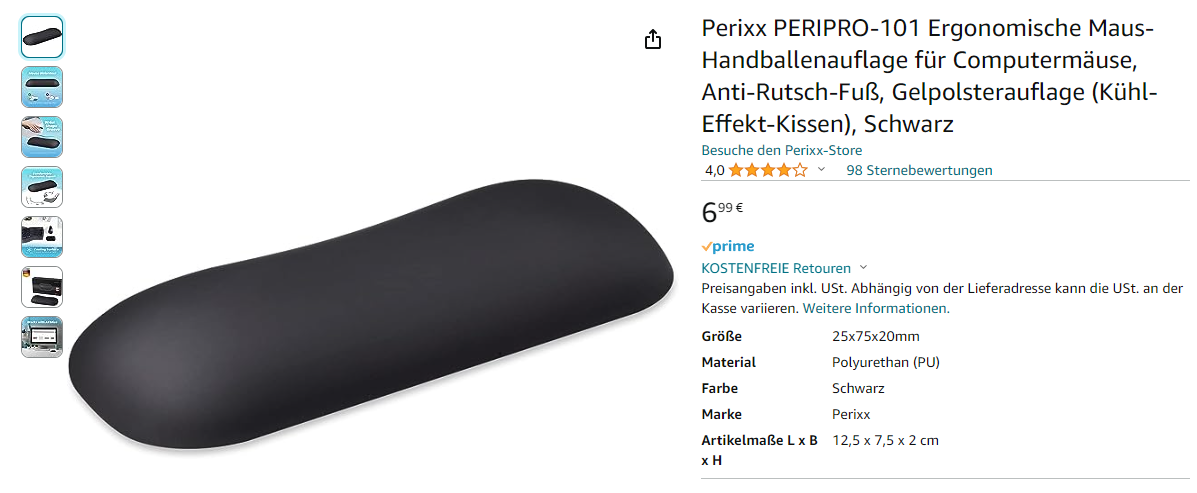Click the share icon above the product image
Viewport: 1197px width, 493px height.
tap(653, 39)
